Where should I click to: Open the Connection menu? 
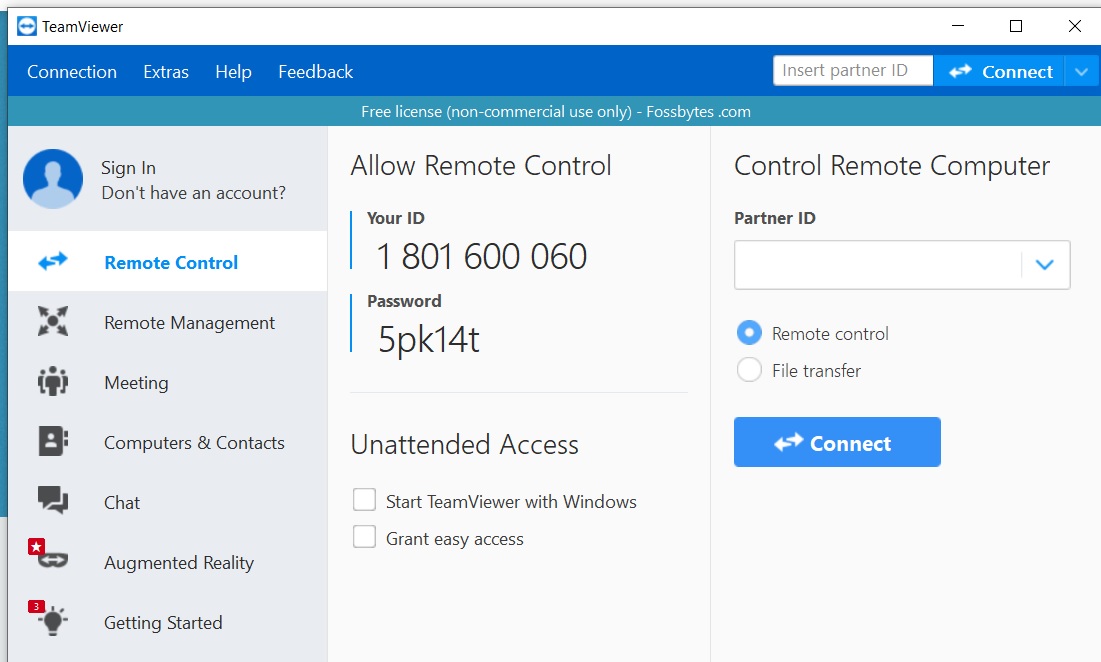click(71, 71)
